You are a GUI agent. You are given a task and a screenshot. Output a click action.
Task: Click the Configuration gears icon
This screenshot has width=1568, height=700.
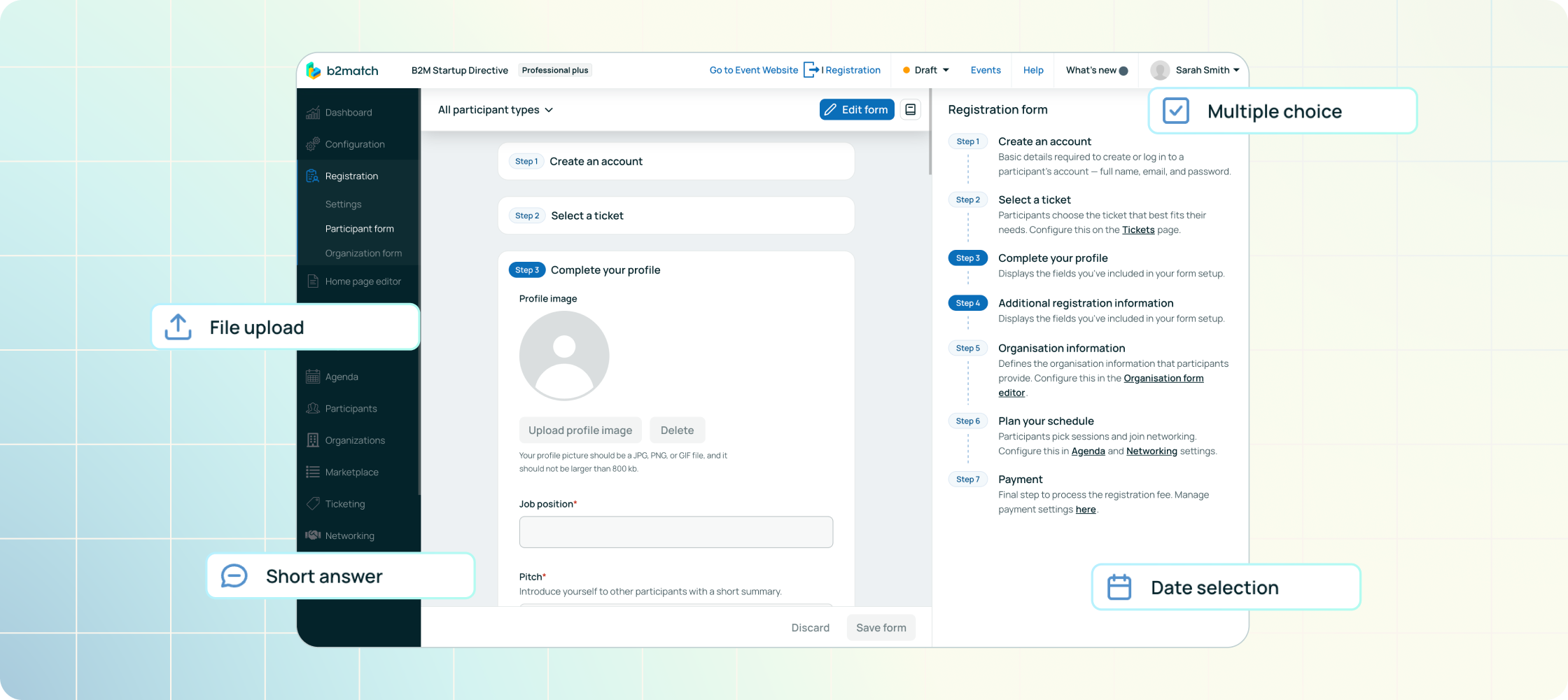(x=313, y=144)
